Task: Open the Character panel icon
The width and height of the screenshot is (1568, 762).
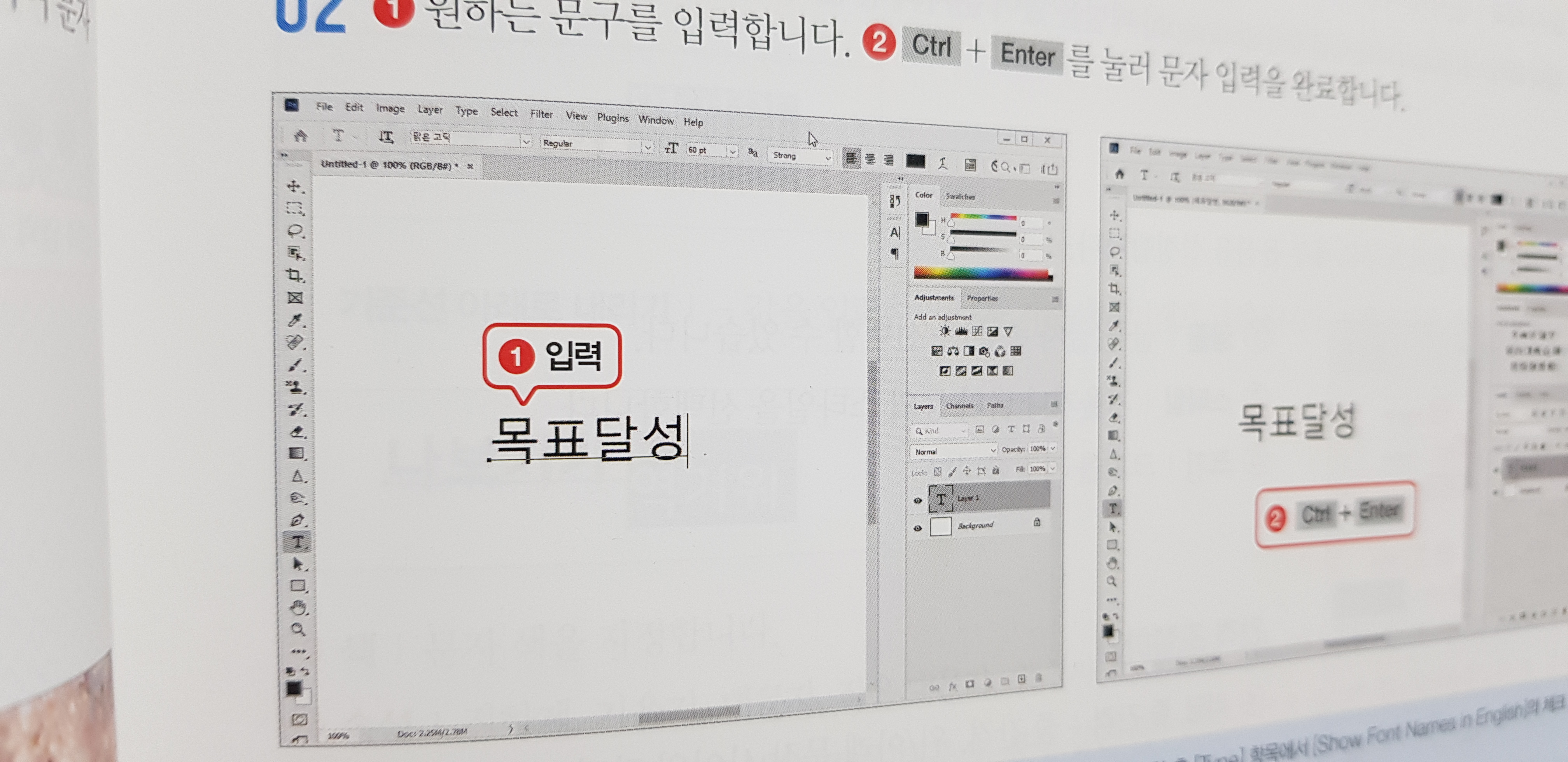Action: click(x=894, y=232)
